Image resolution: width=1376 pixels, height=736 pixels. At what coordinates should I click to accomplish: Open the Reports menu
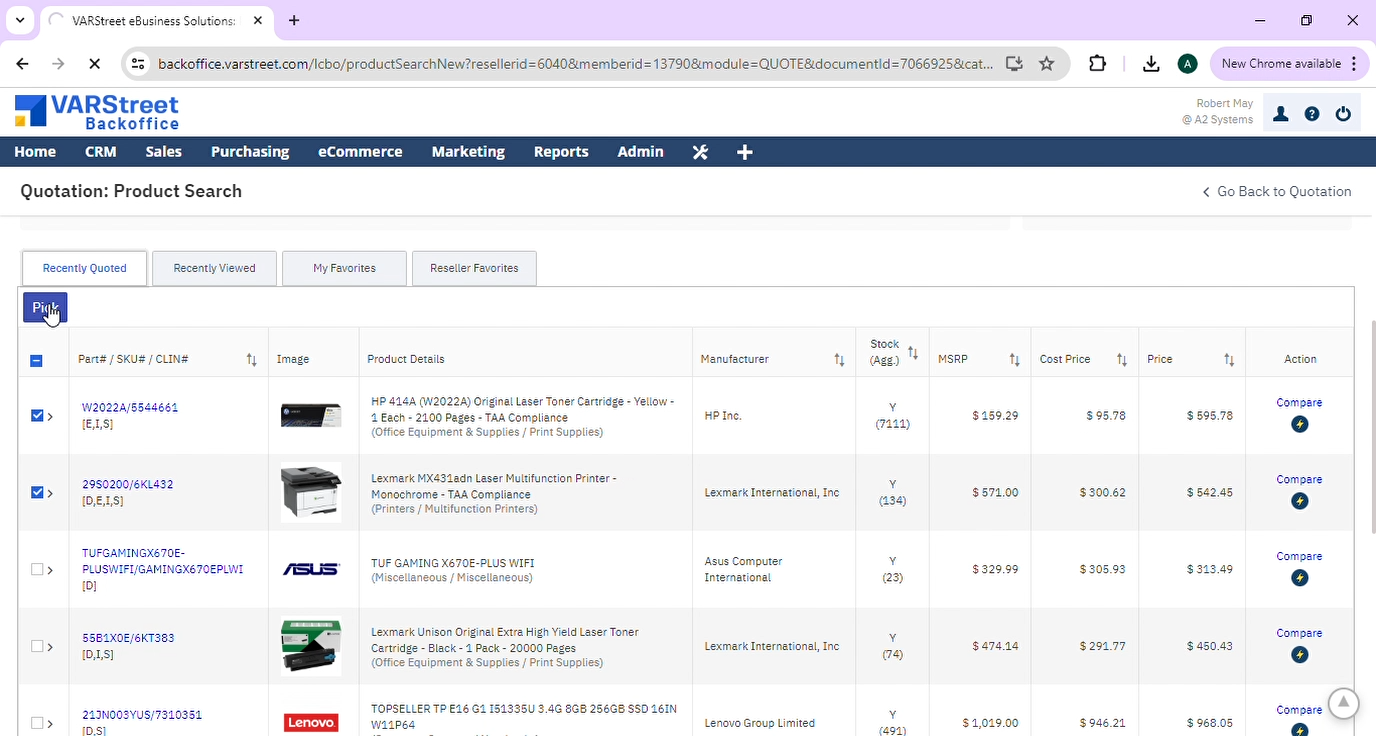(x=561, y=152)
